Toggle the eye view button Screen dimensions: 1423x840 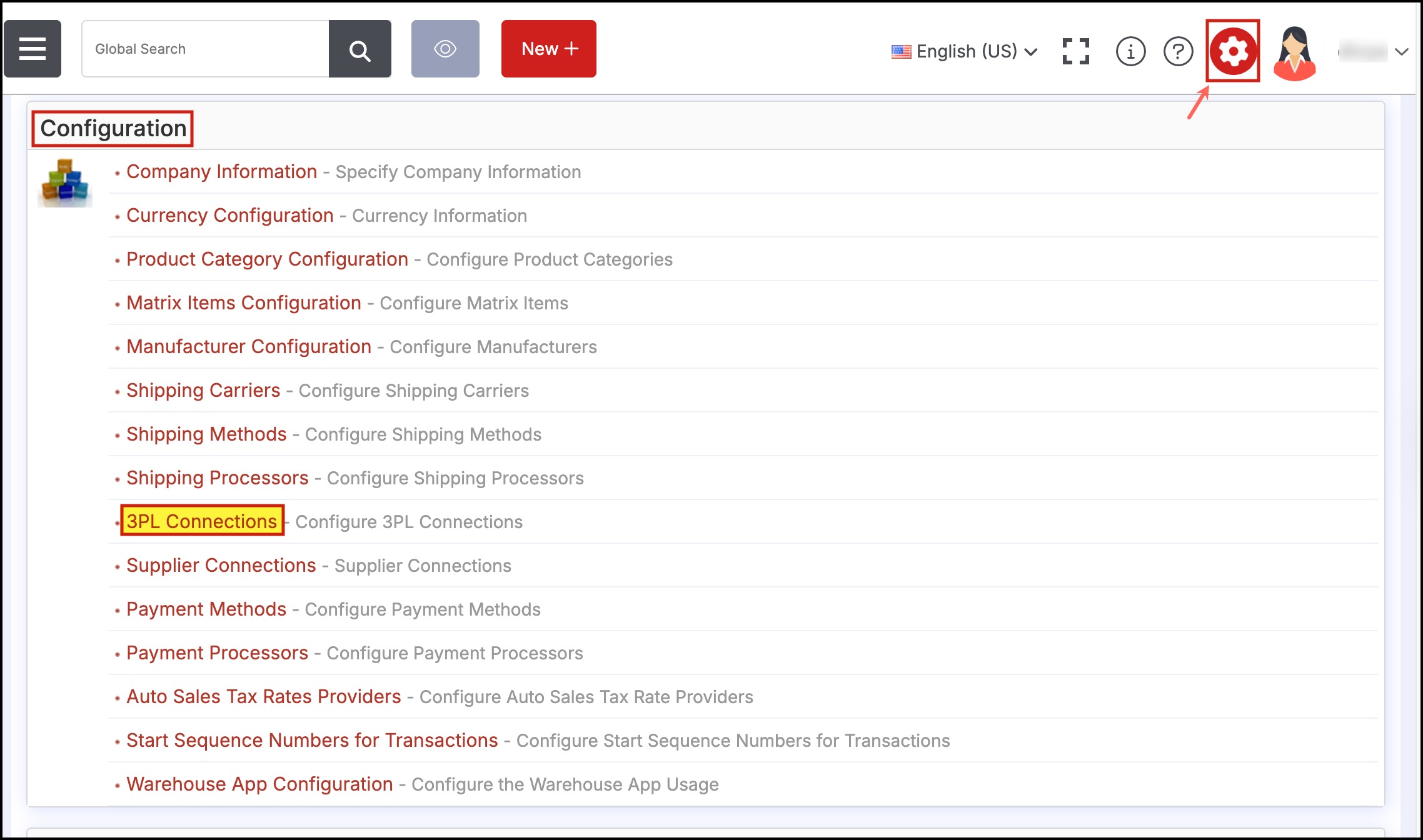(x=445, y=49)
